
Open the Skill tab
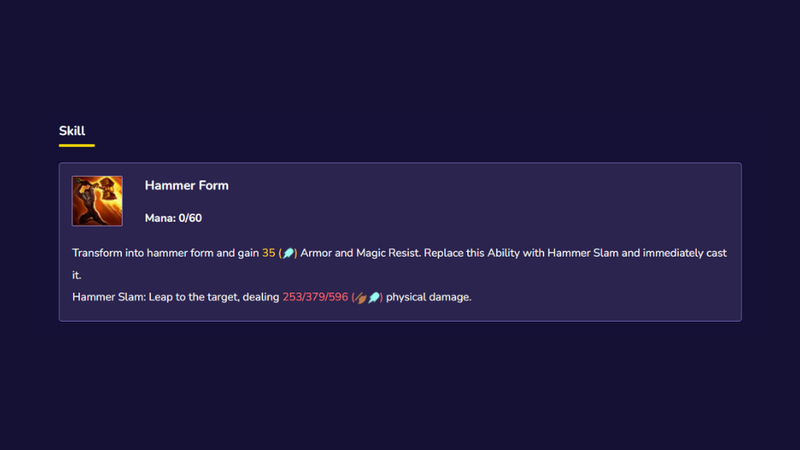(72, 131)
